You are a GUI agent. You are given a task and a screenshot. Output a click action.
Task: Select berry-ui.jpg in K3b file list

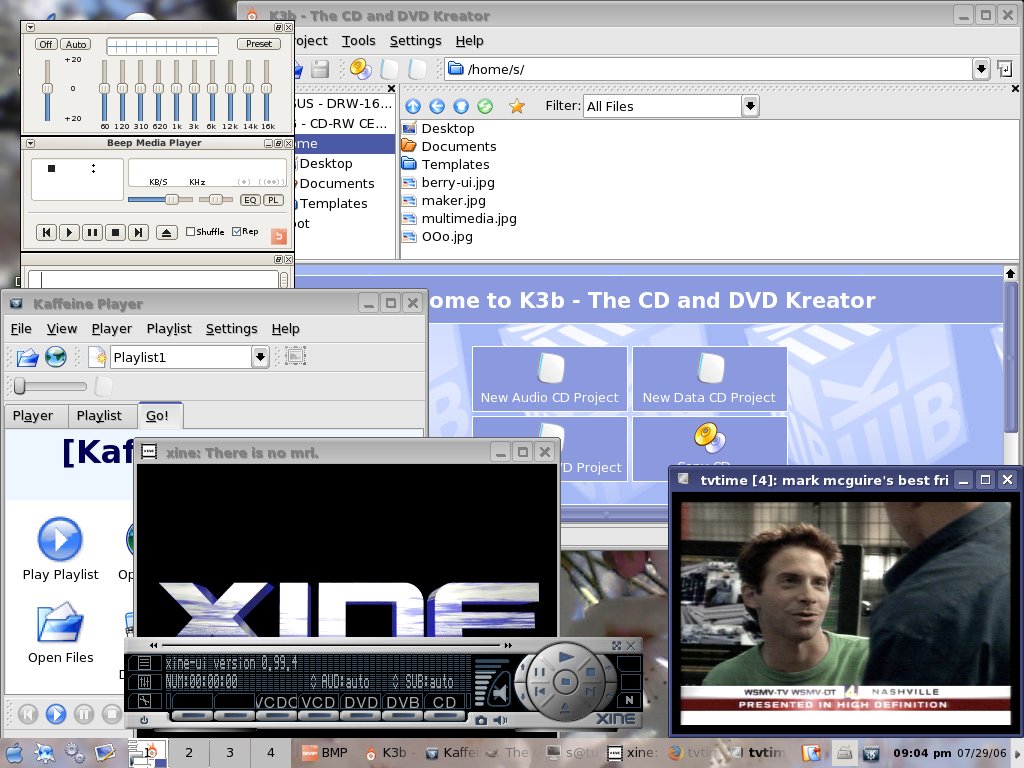[449, 183]
